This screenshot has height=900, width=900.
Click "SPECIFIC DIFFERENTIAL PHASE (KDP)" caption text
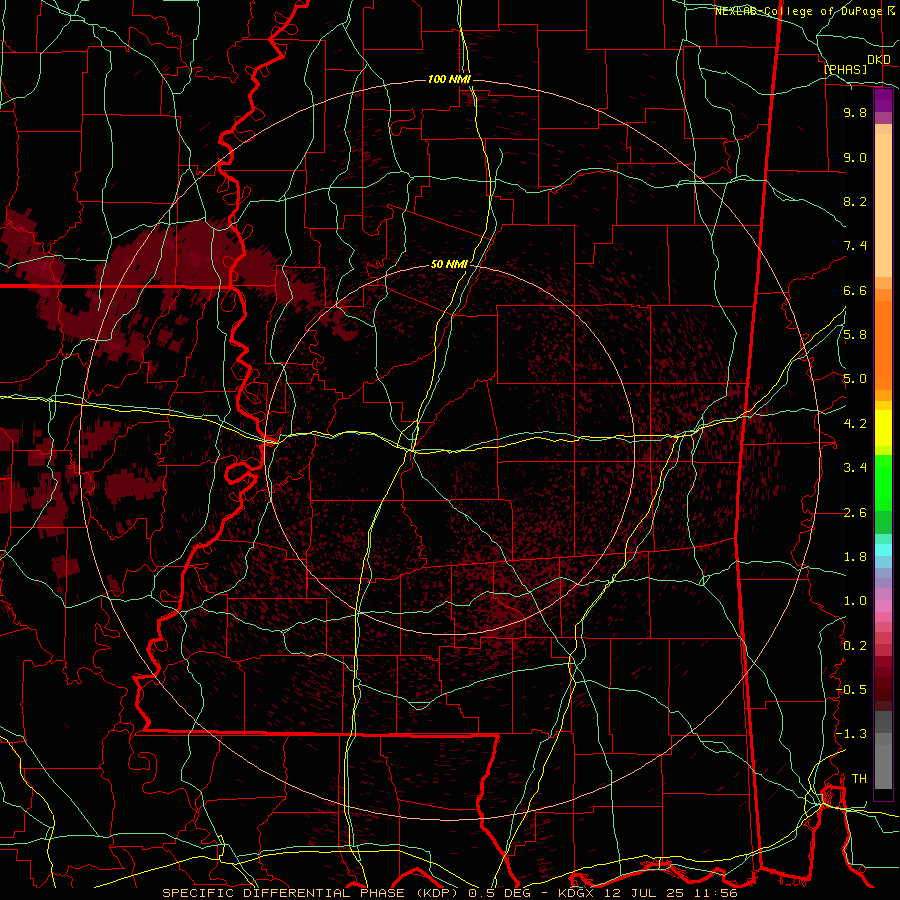(x=311, y=893)
